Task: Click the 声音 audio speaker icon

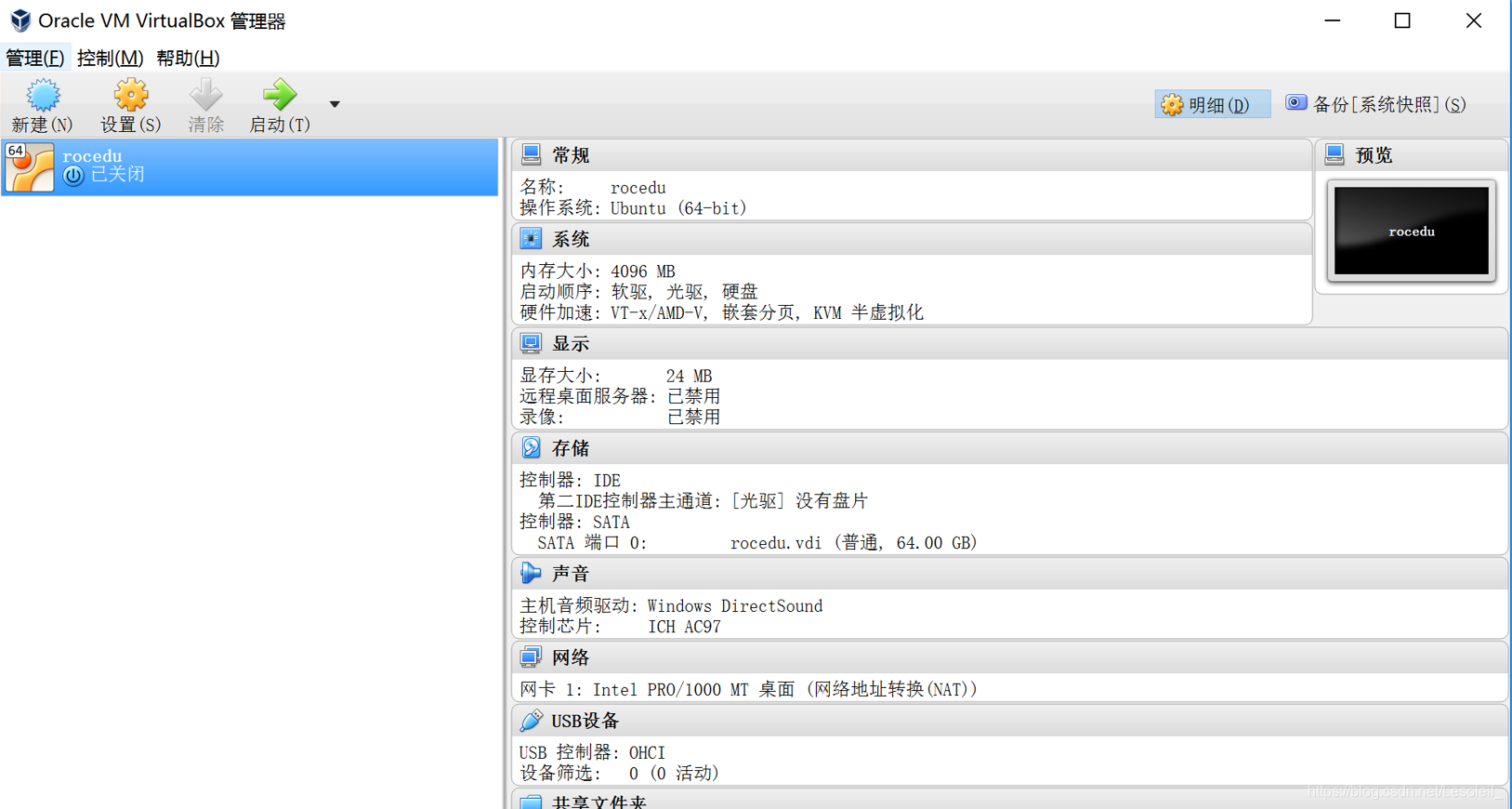Action: point(531,573)
